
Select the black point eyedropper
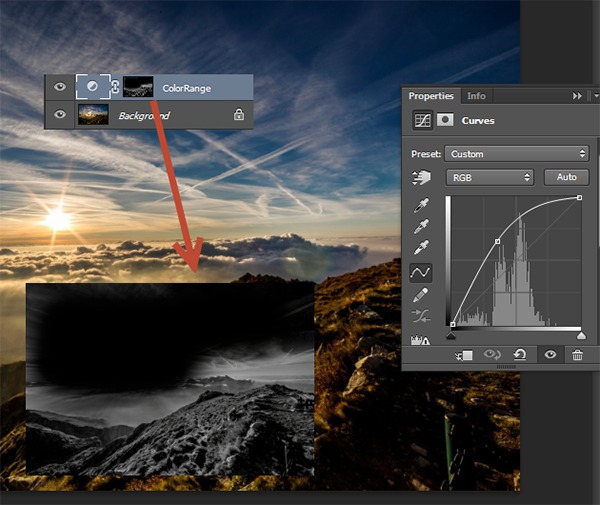(421, 207)
